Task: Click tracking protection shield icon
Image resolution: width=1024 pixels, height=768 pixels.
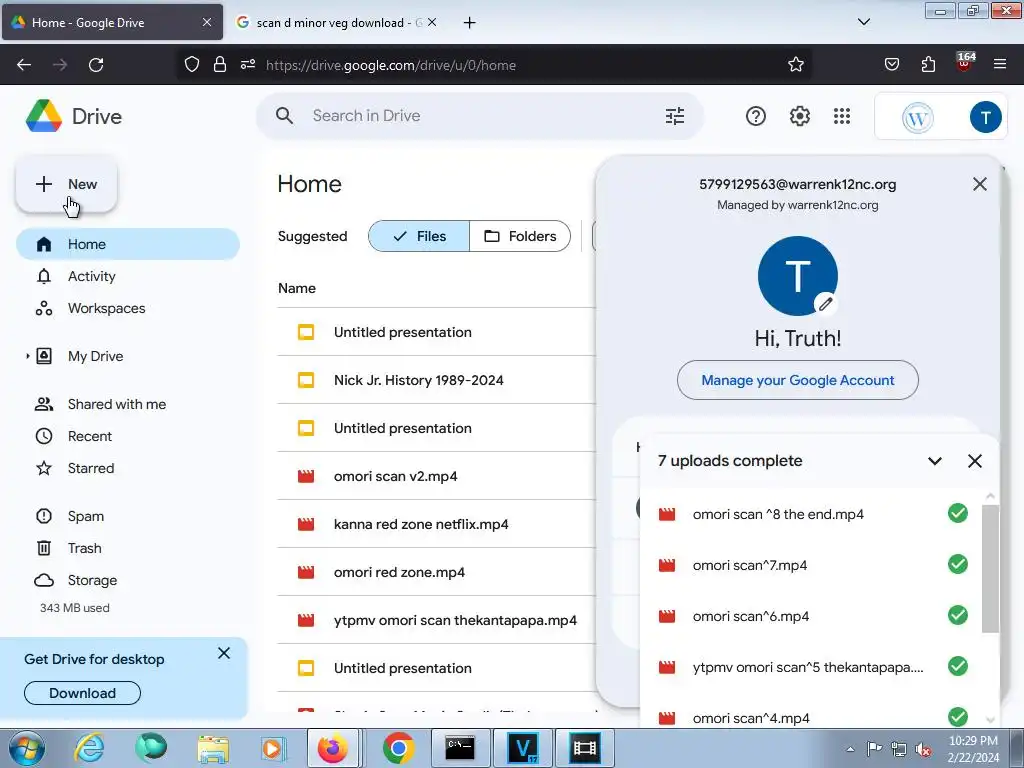Action: [x=191, y=65]
